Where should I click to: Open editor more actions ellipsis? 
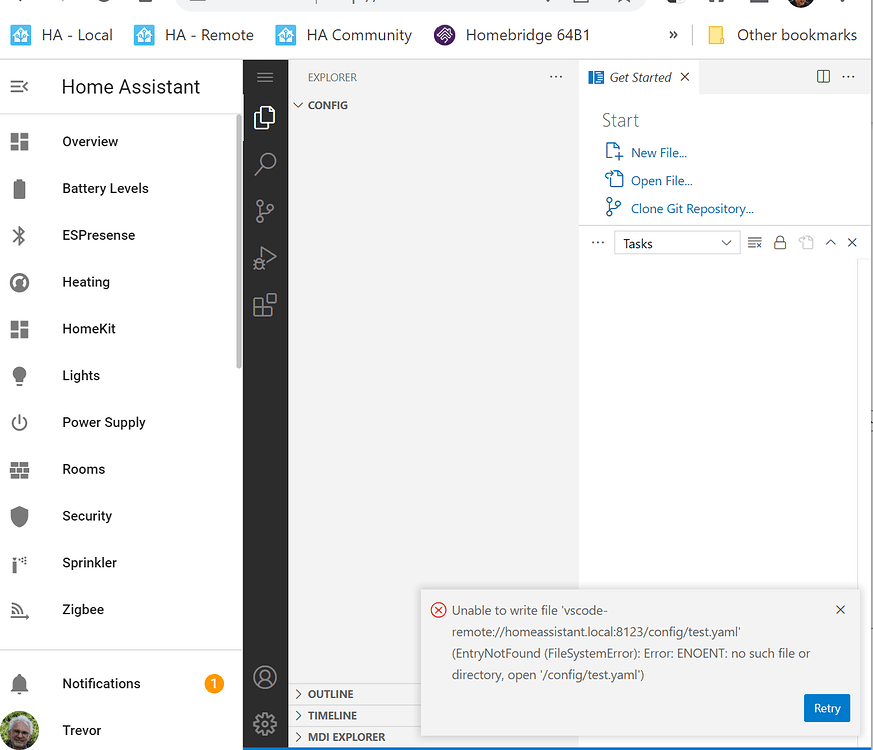coord(849,77)
